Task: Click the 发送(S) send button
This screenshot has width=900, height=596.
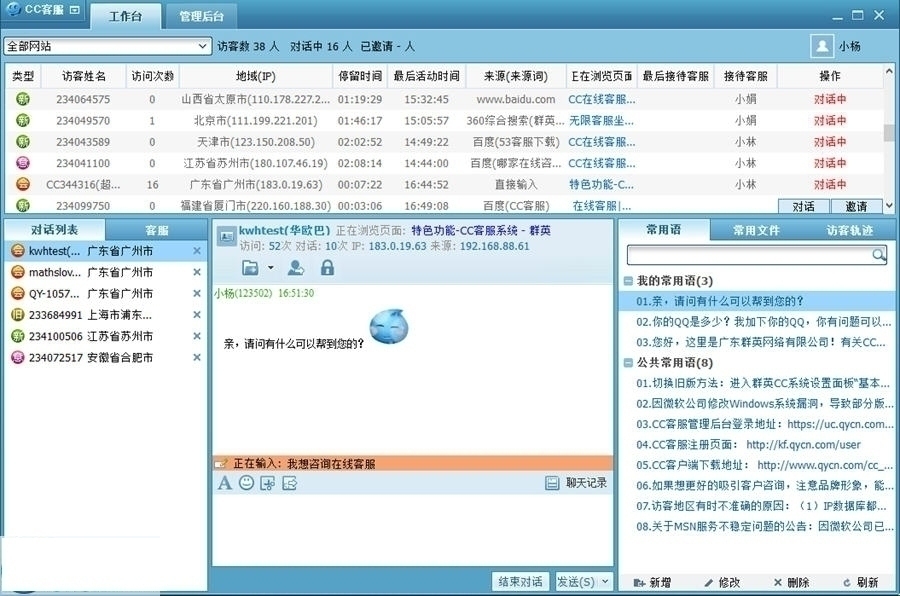Action: [576, 582]
